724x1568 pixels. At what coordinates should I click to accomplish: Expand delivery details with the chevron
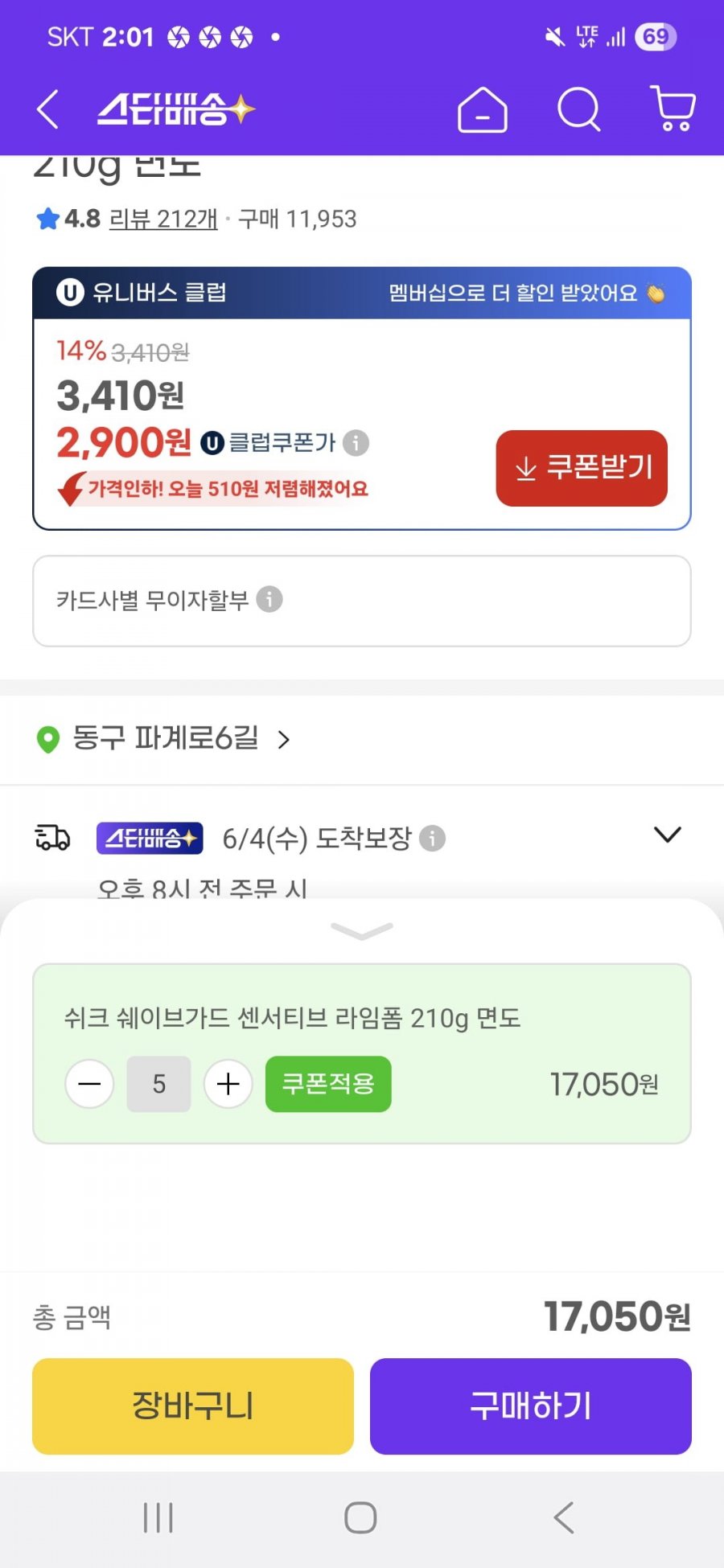668,835
